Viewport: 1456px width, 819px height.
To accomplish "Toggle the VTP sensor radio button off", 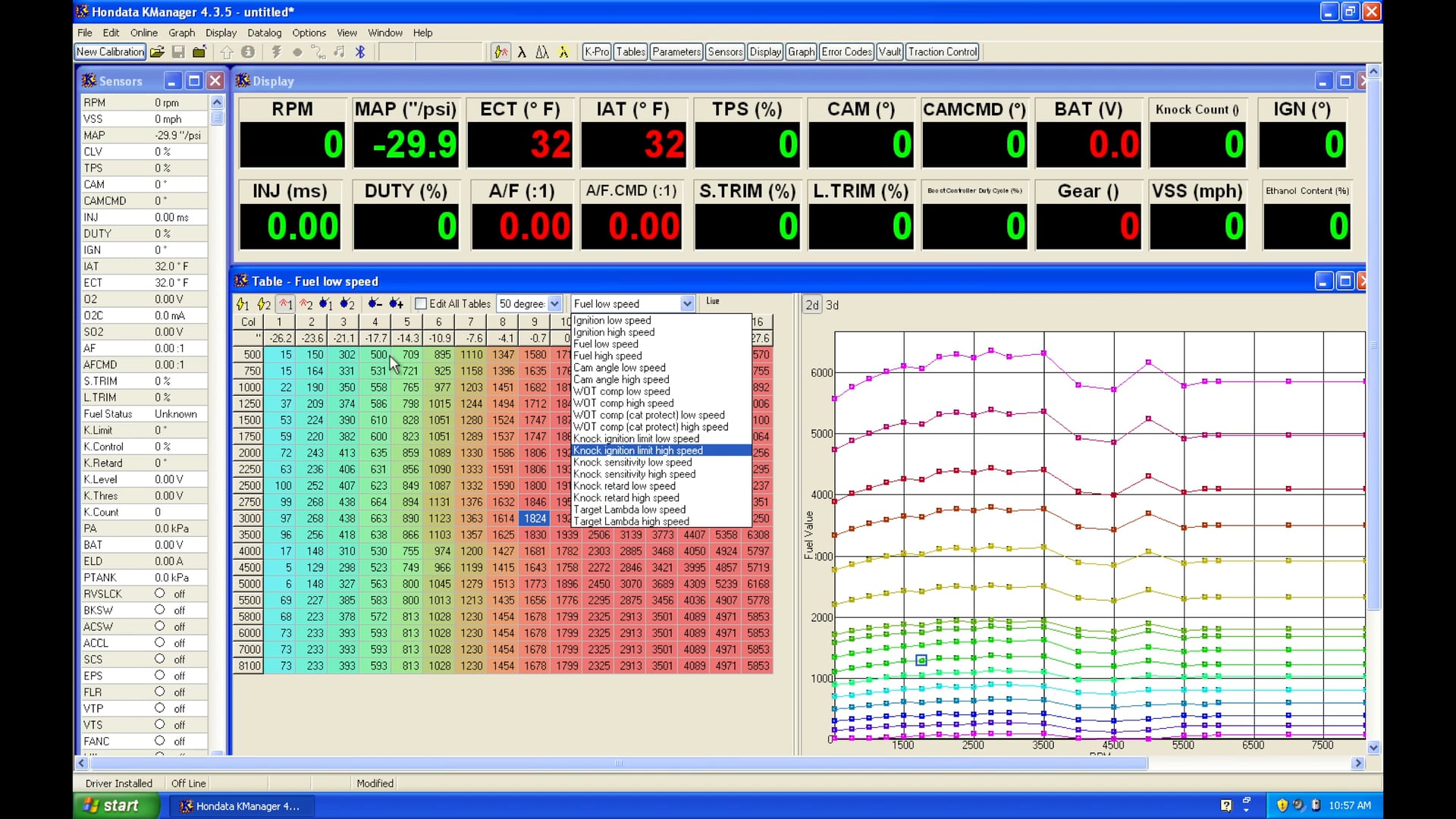I will (160, 708).
